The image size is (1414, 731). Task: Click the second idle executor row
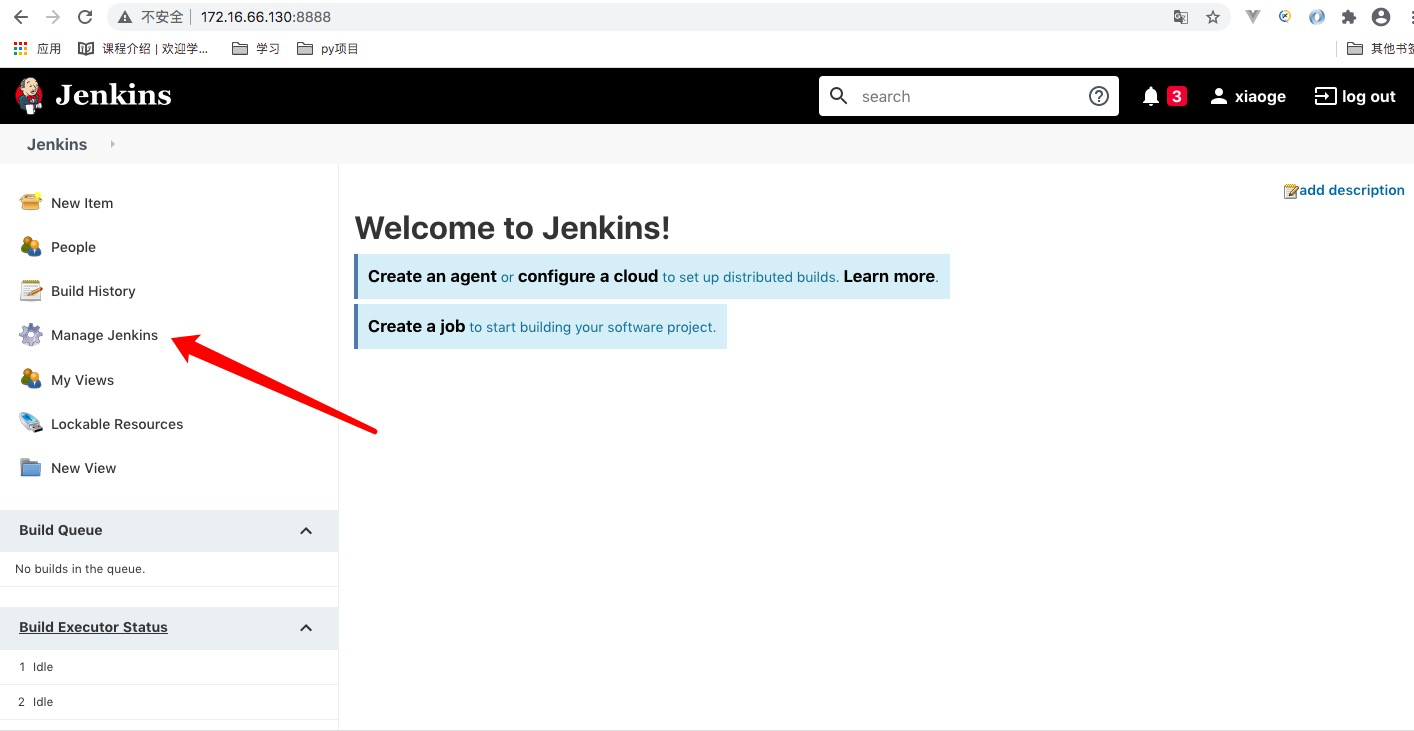[169, 702]
